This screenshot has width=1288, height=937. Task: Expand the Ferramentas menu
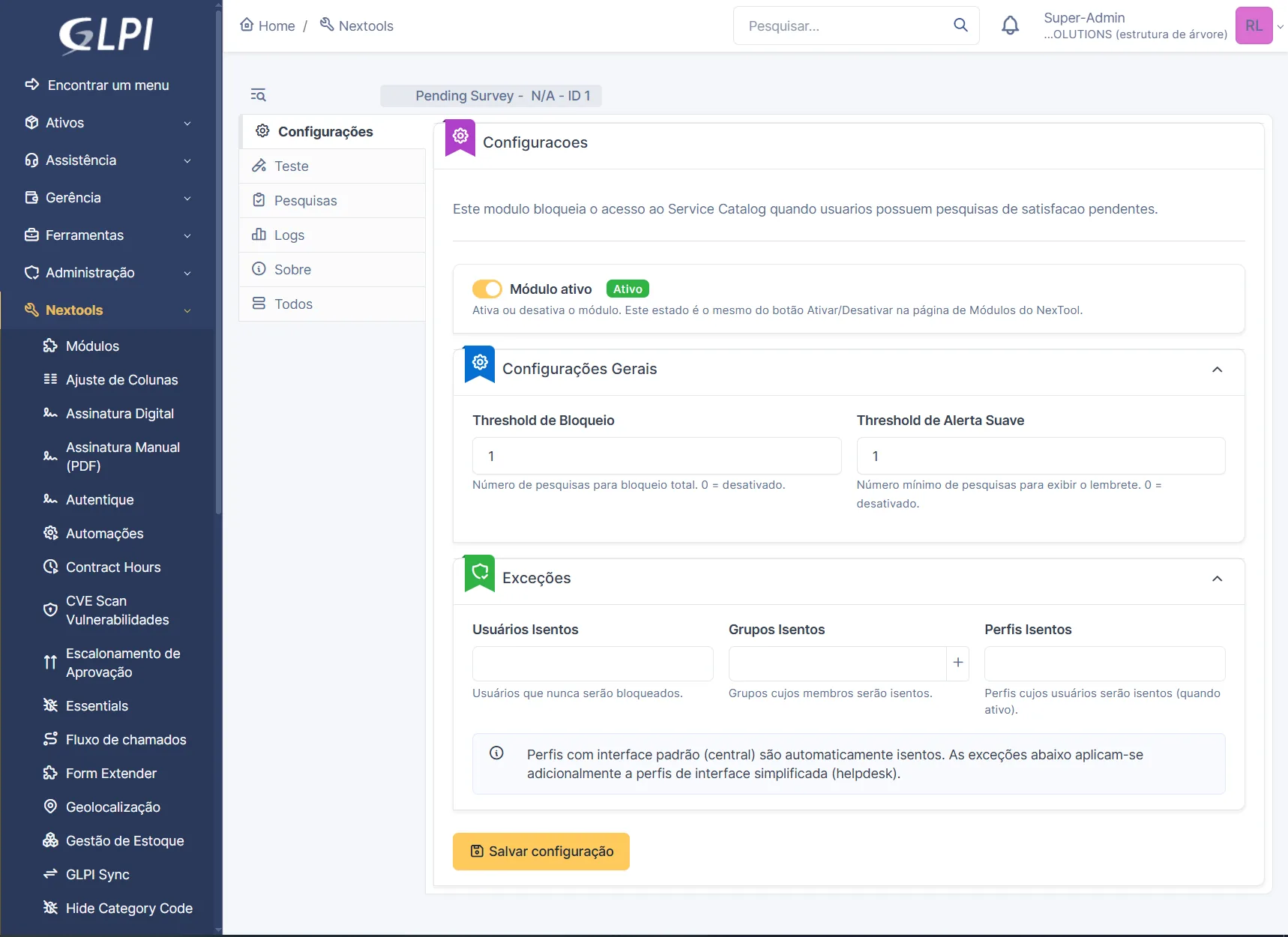106,235
